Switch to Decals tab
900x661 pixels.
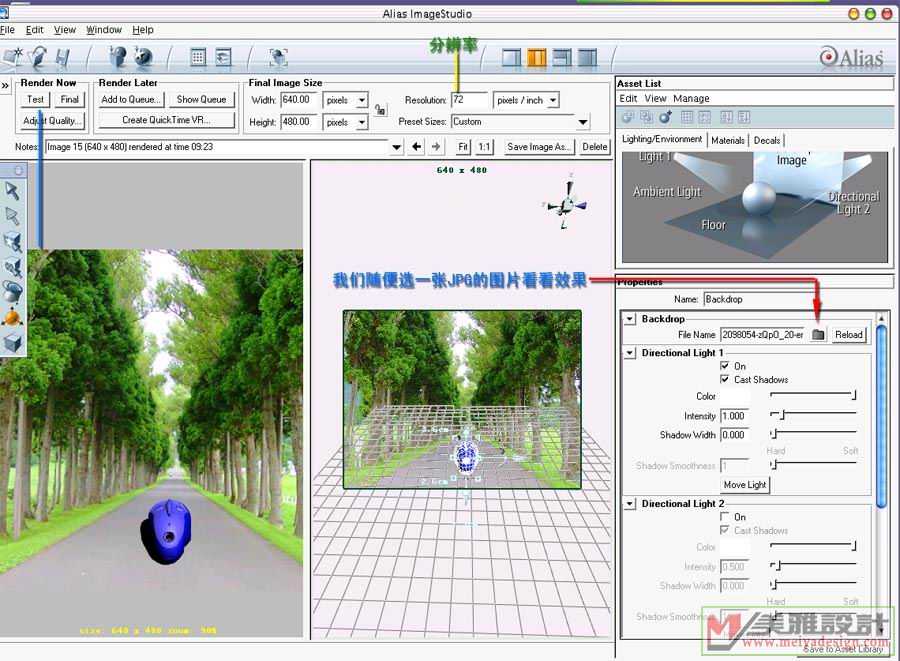[767, 140]
